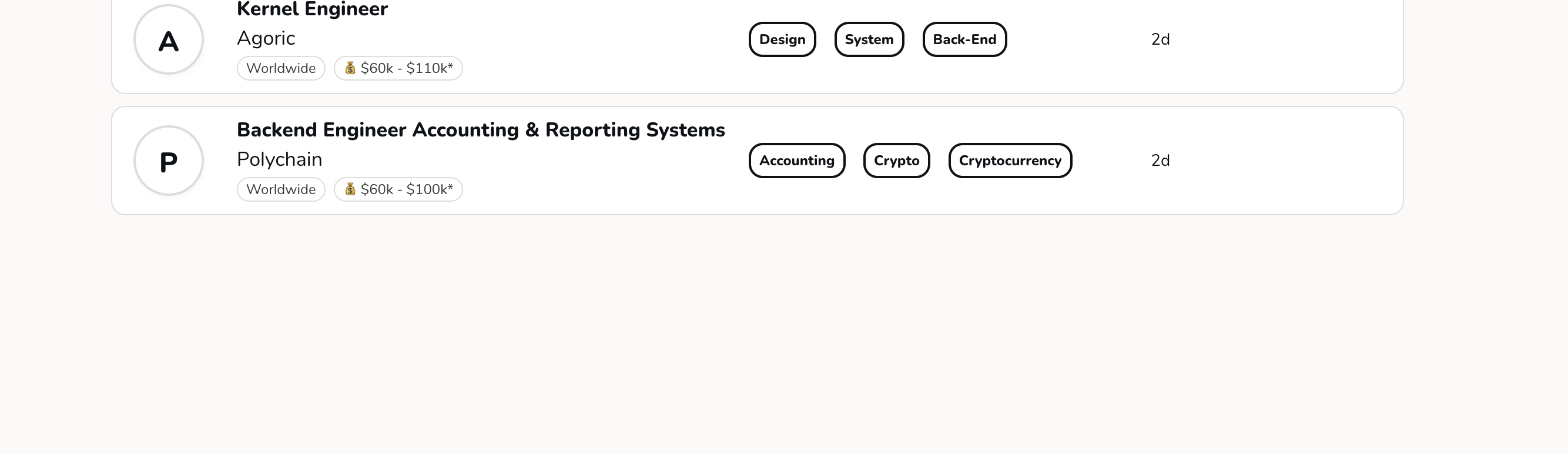Visit the Polychain company name link
This screenshot has height=454, width=1568.
click(x=279, y=159)
